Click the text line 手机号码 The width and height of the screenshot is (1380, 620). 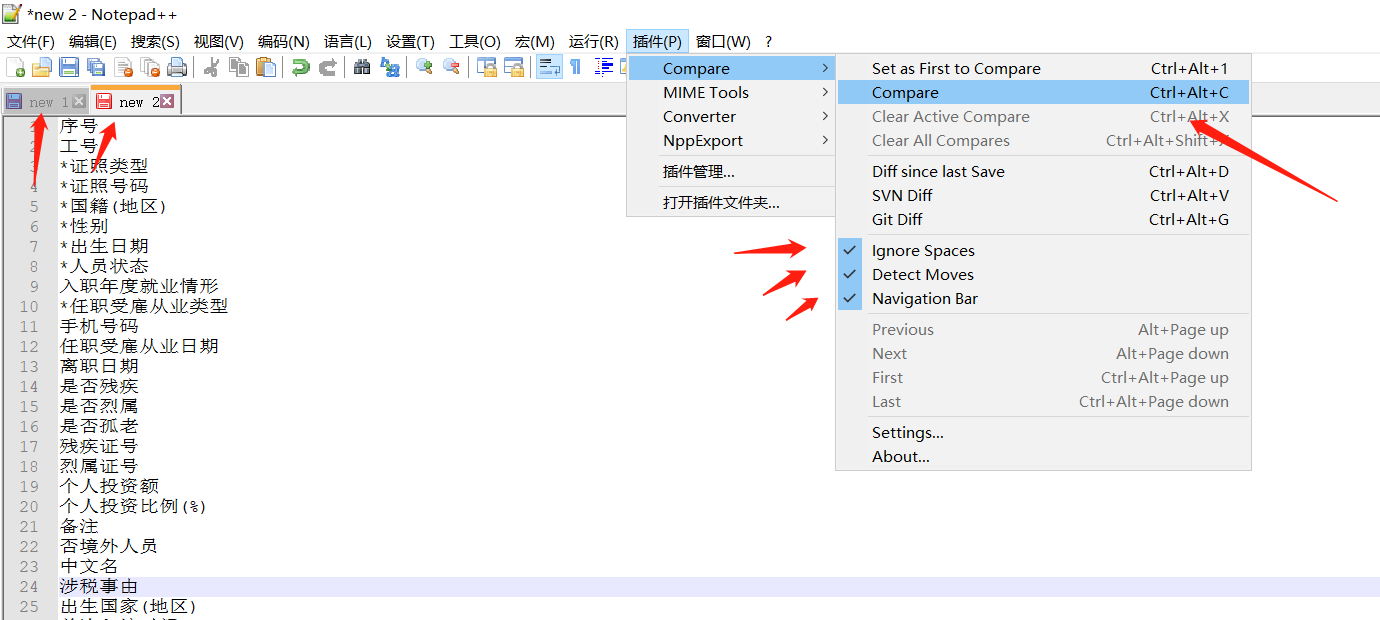pos(99,326)
